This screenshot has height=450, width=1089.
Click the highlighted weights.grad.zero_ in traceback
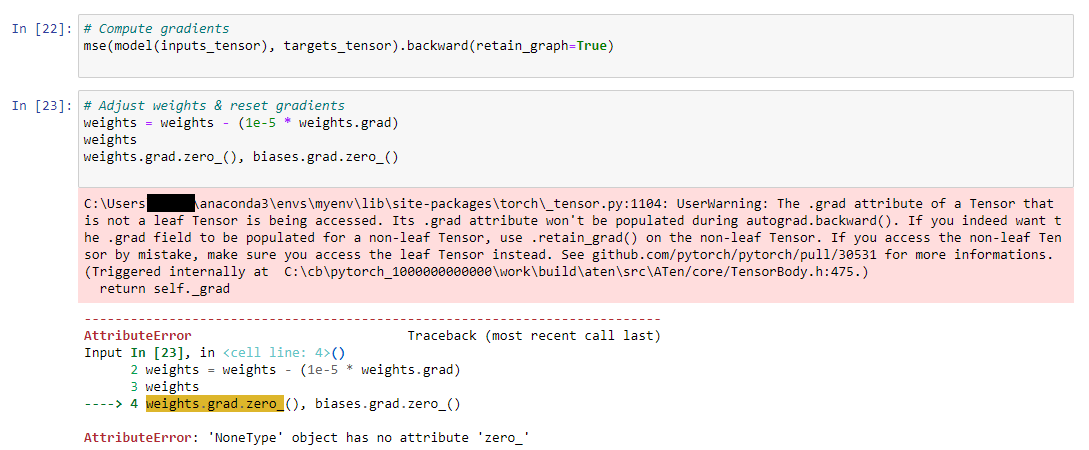214,404
